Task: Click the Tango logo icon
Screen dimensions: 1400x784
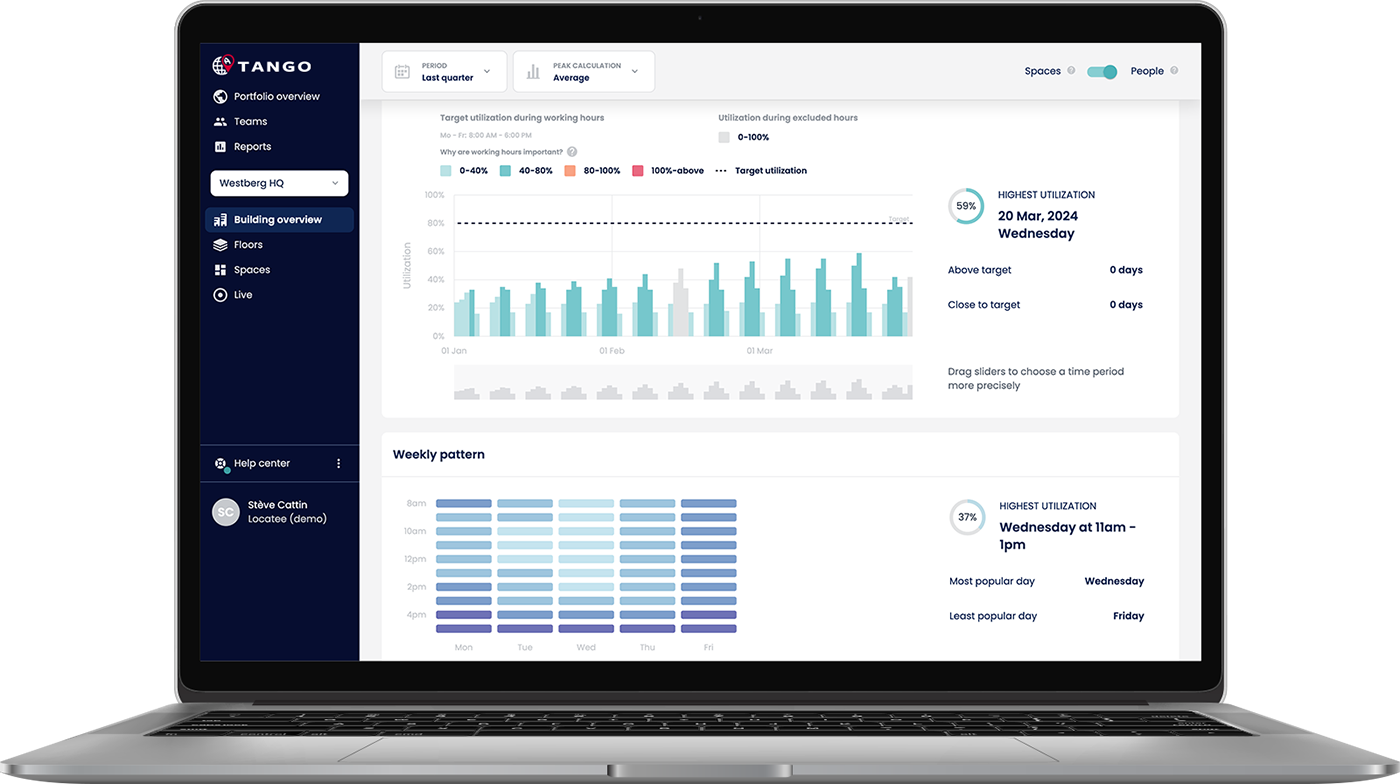Action: pyautogui.click(x=222, y=66)
